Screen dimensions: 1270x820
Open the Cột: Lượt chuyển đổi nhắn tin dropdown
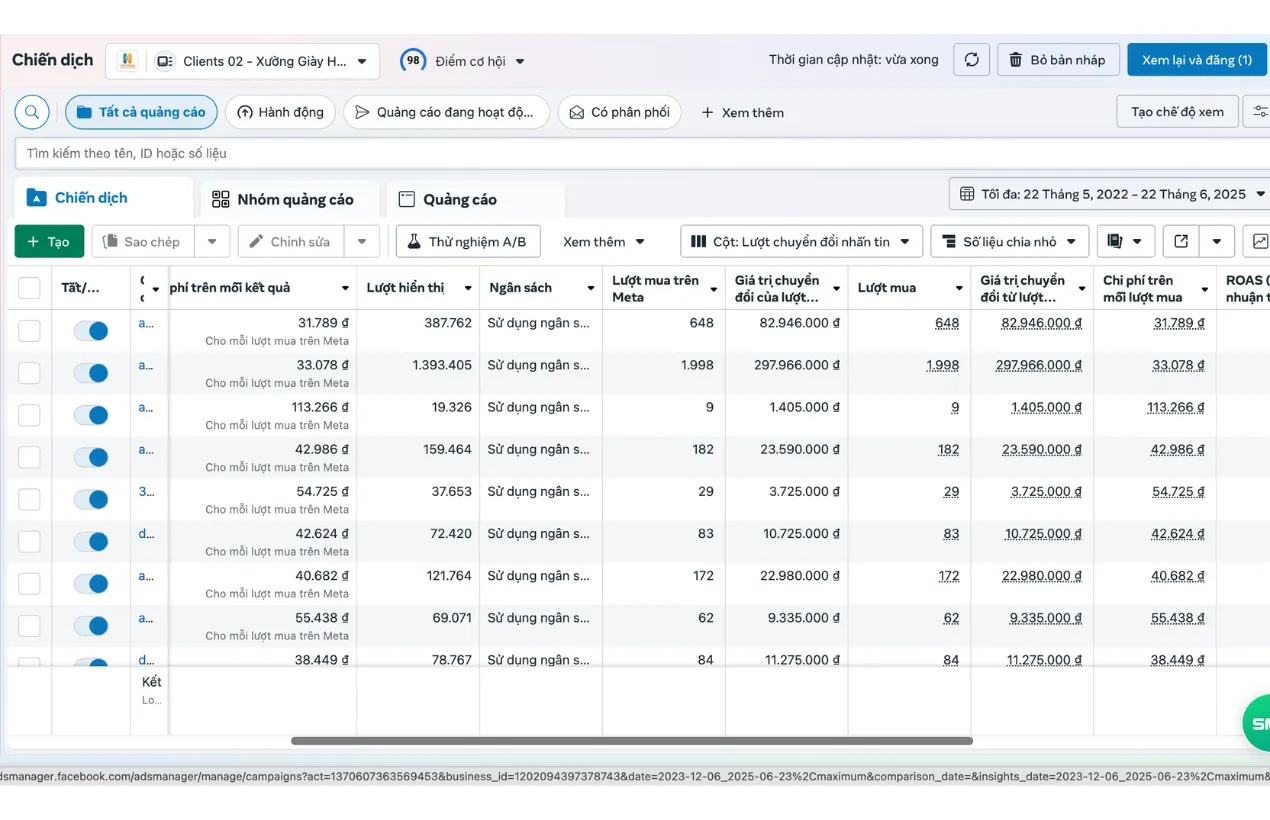coord(801,241)
